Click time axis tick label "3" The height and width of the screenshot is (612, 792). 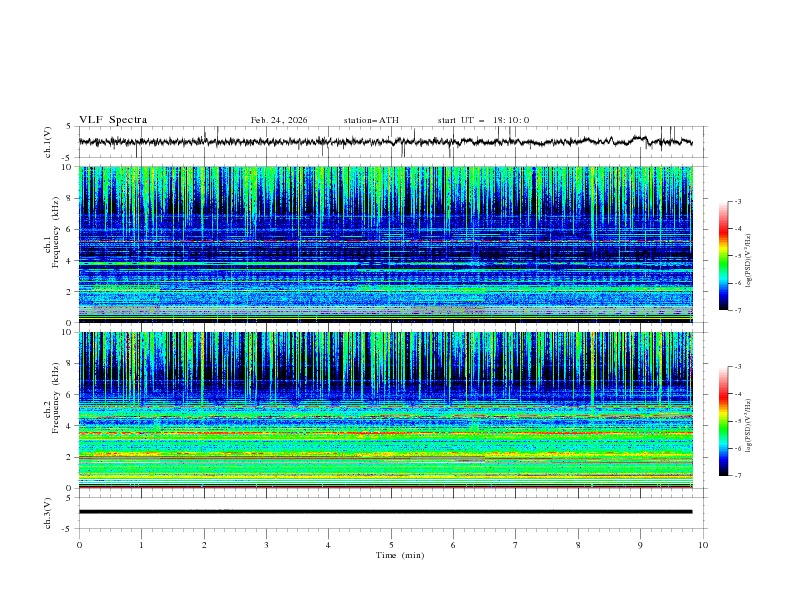266,545
